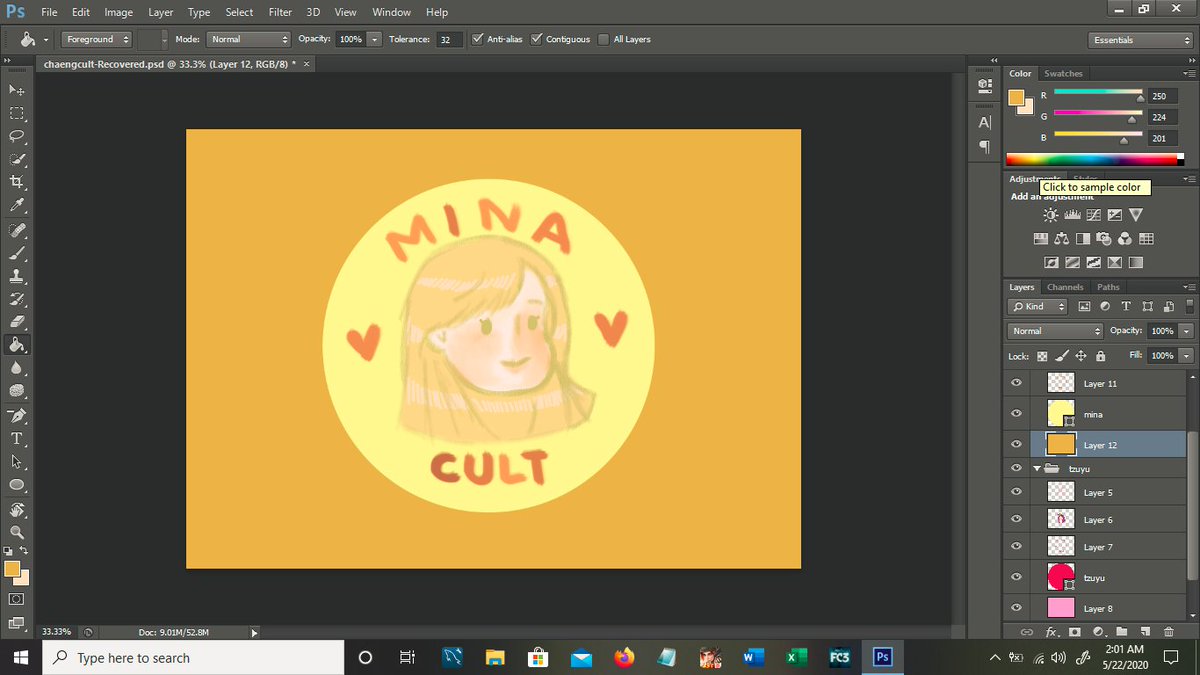
Task: Delete layer with trash icon
Action: [1168, 632]
